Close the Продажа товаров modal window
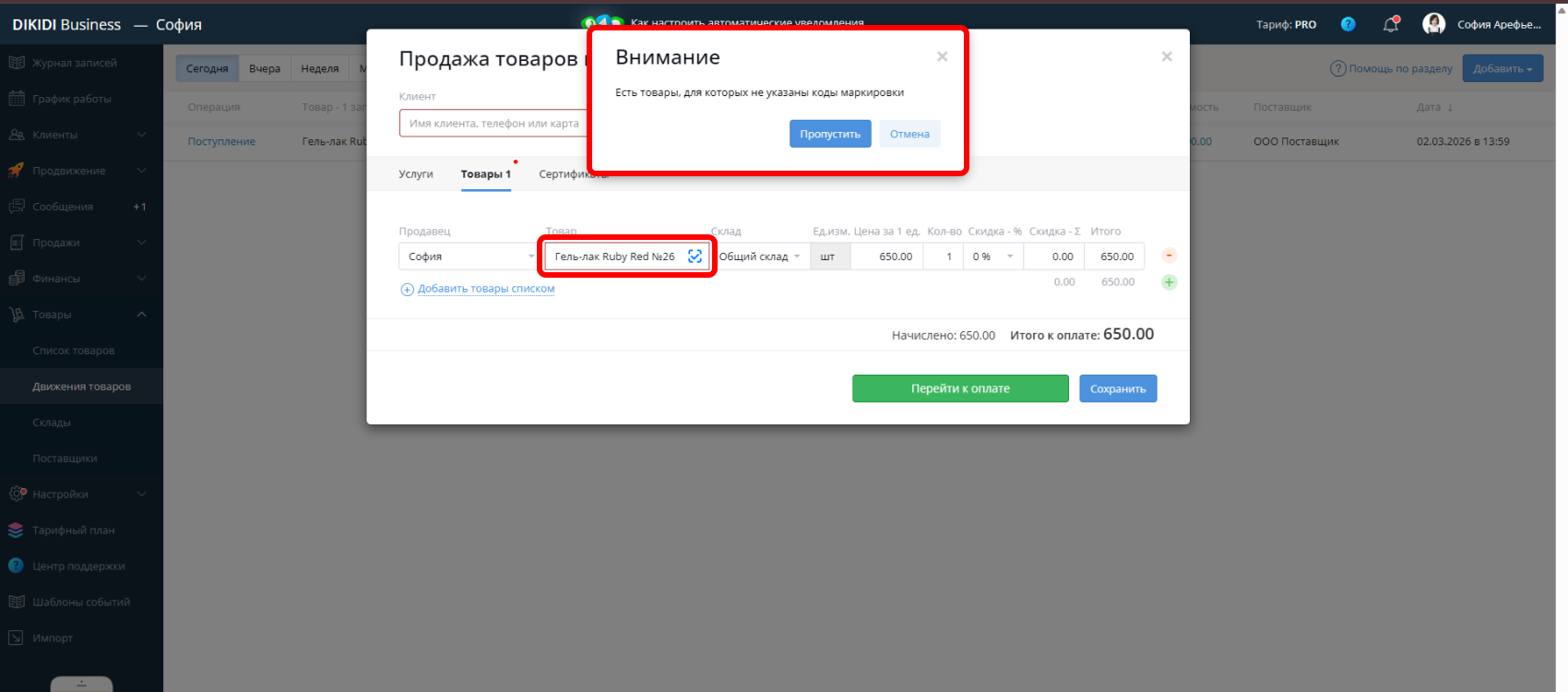The width and height of the screenshot is (1568, 692). point(1167,57)
